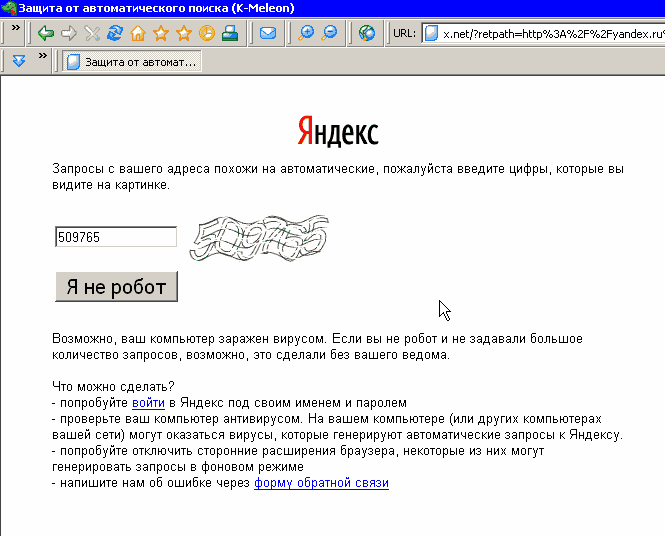665x536 pixels.
Task: Select the Защита от автомат... tab
Action: (132, 62)
